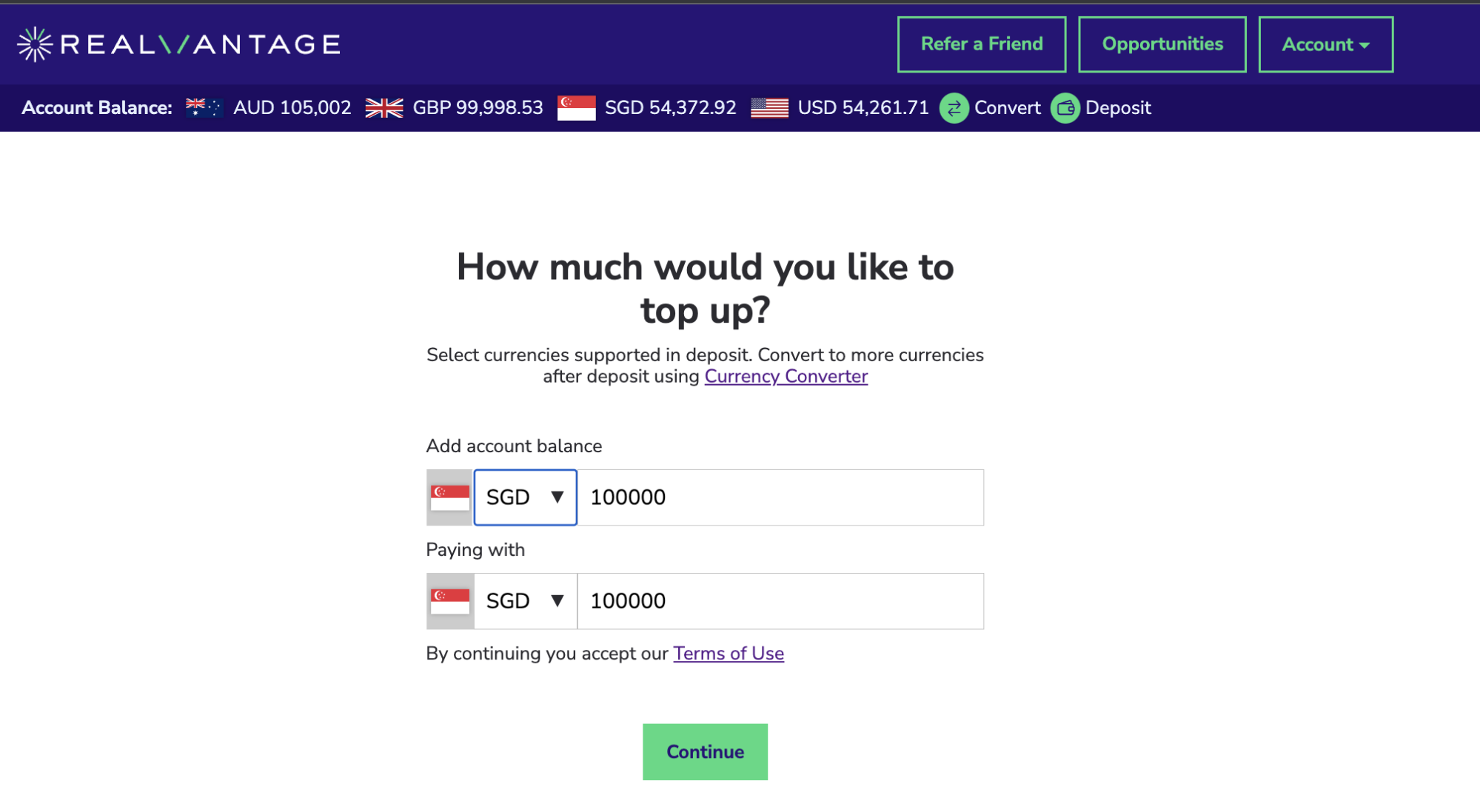Open the Currency Converter link
The height and width of the screenshot is (812, 1480).
tap(786, 376)
